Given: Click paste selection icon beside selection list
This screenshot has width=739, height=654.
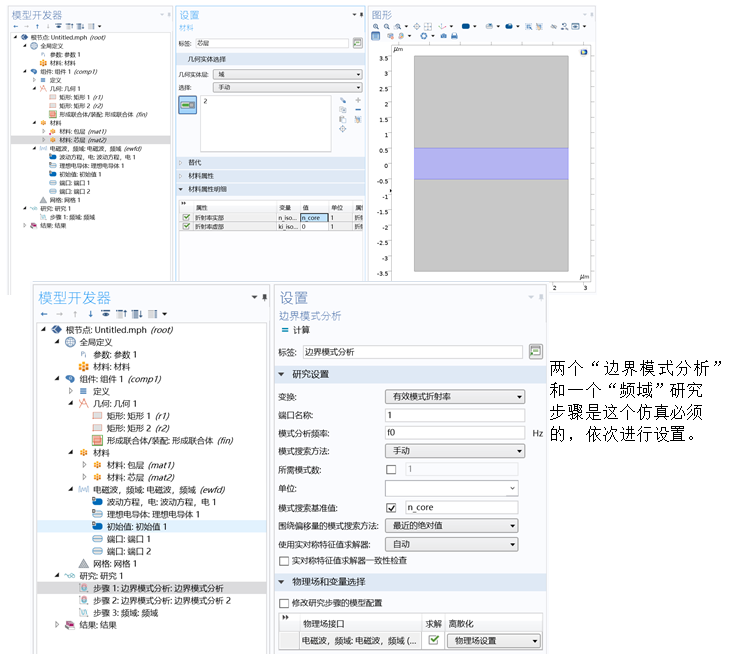Looking at the screenshot, I should click(x=343, y=119).
